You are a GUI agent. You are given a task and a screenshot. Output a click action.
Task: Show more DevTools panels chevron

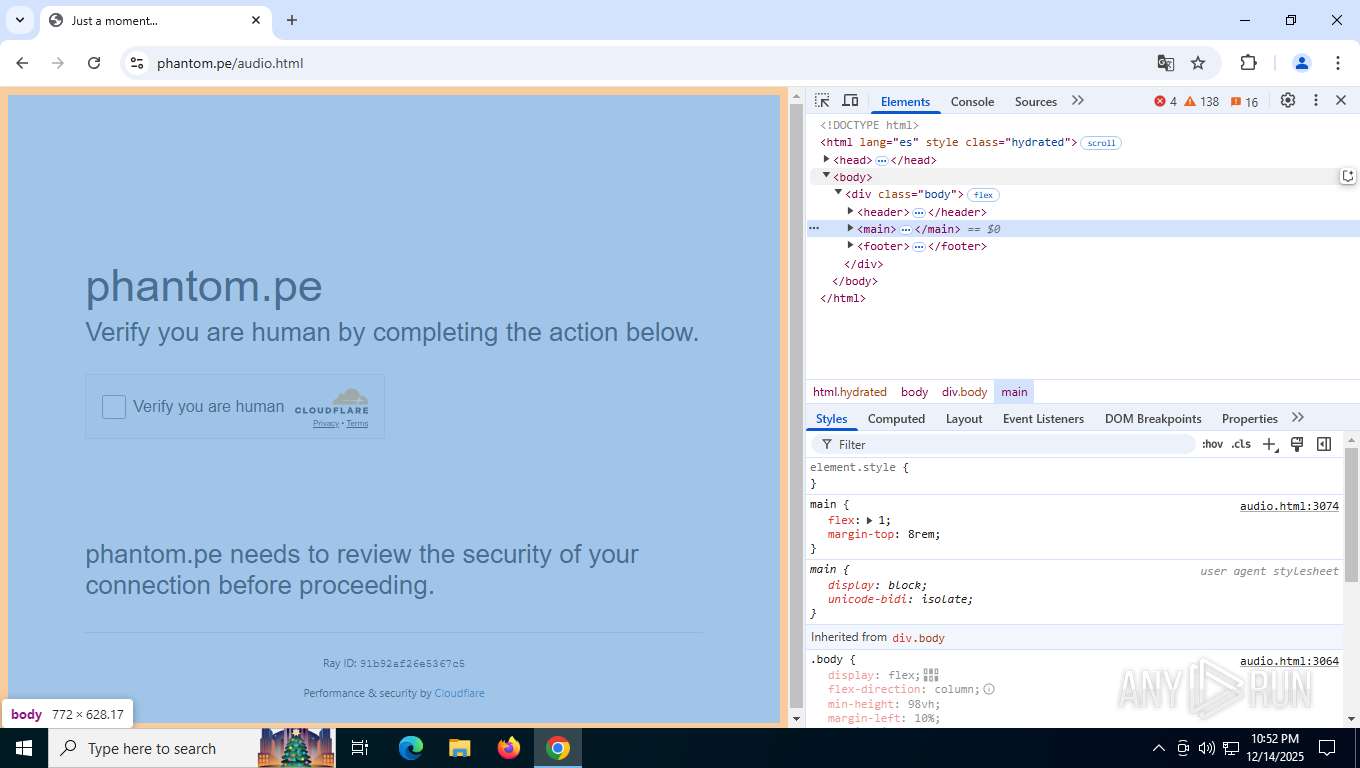point(1077,101)
